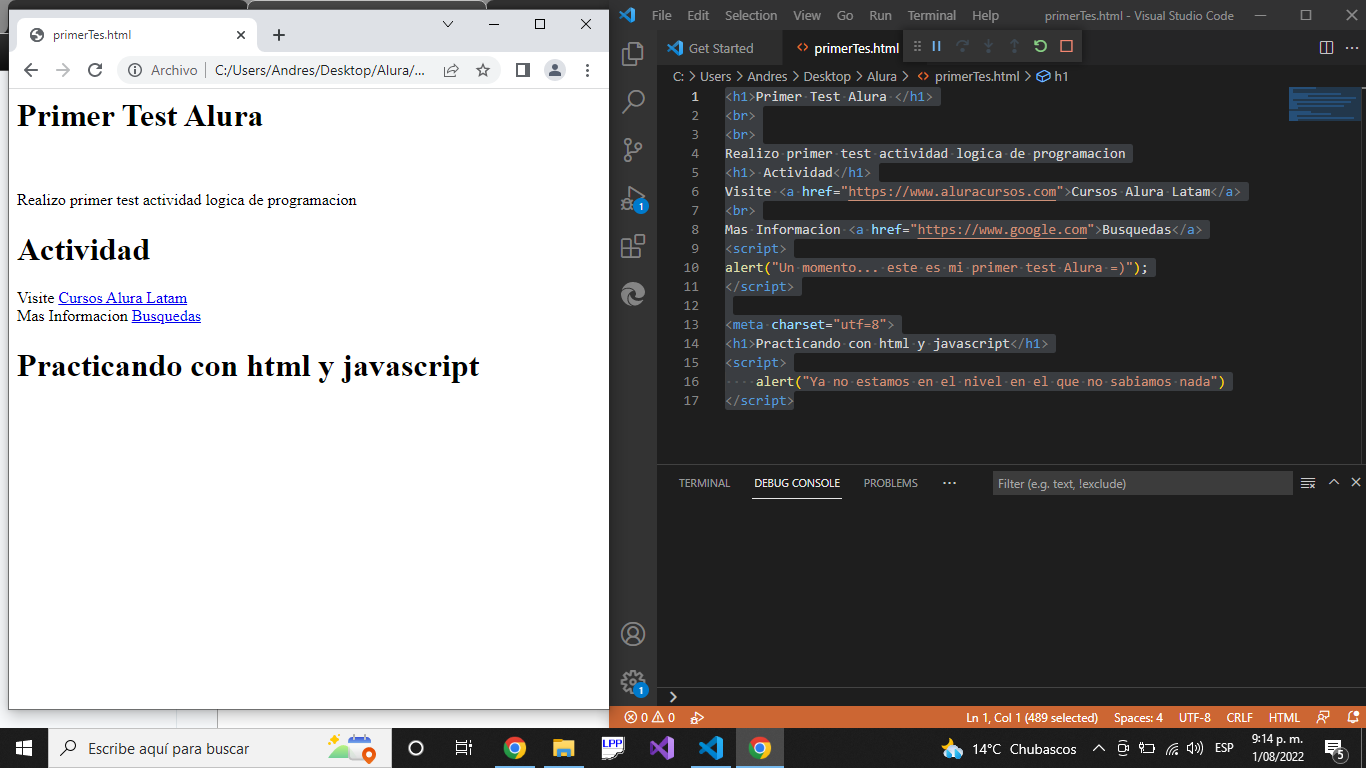Open the Extensions view

tap(633, 246)
